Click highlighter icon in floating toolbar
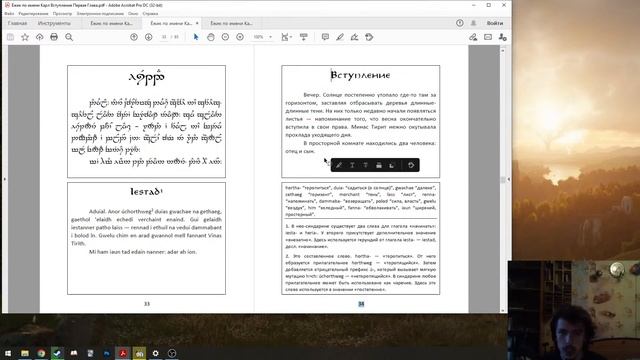640x360 pixels. click(339, 165)
